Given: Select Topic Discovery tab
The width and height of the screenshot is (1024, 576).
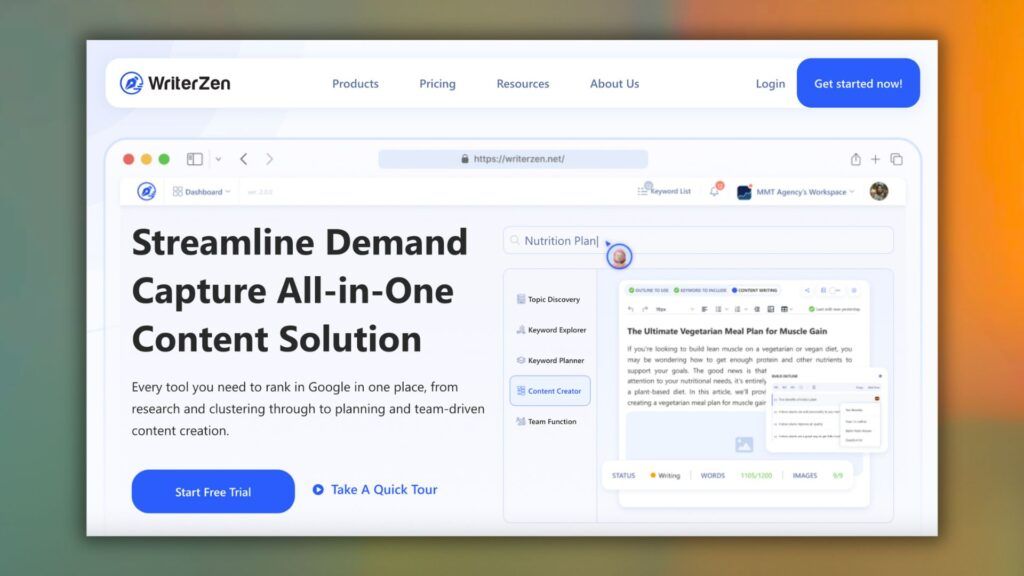Looking at the screenshot, I should (x=549, y=299).
